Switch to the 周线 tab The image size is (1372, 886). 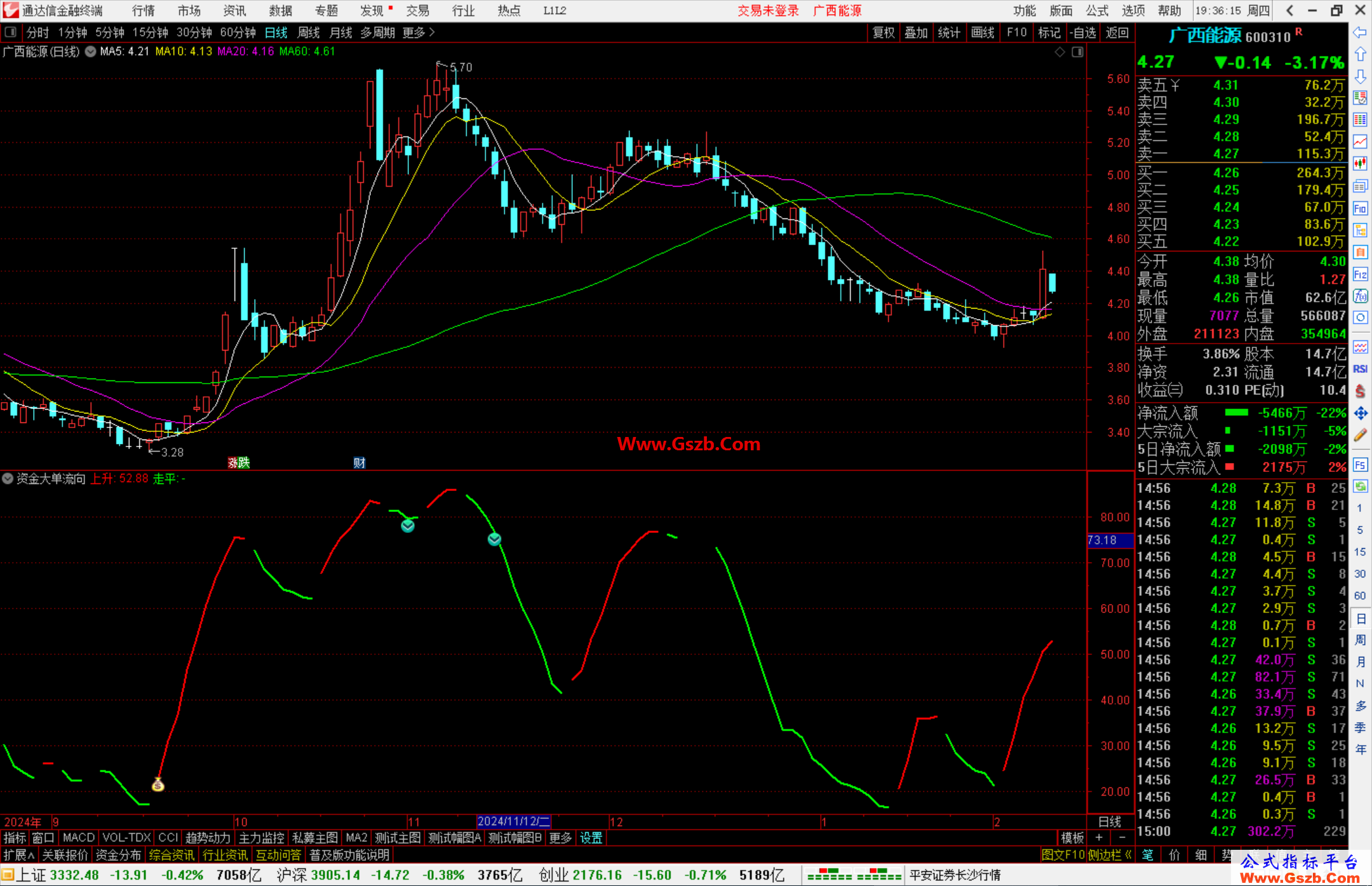[309, 32]
